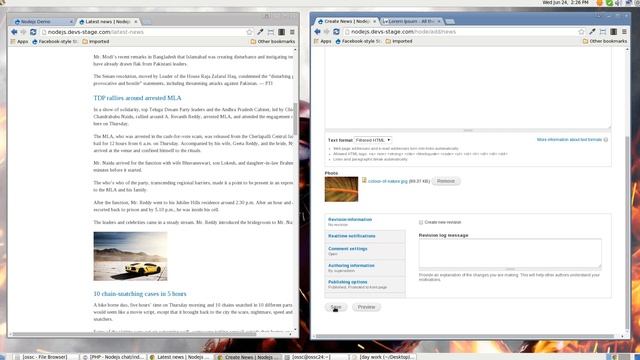The image size is (640, 360).
Task: Click the uploaded photo thumbnail
Action: tap(341, 189)
